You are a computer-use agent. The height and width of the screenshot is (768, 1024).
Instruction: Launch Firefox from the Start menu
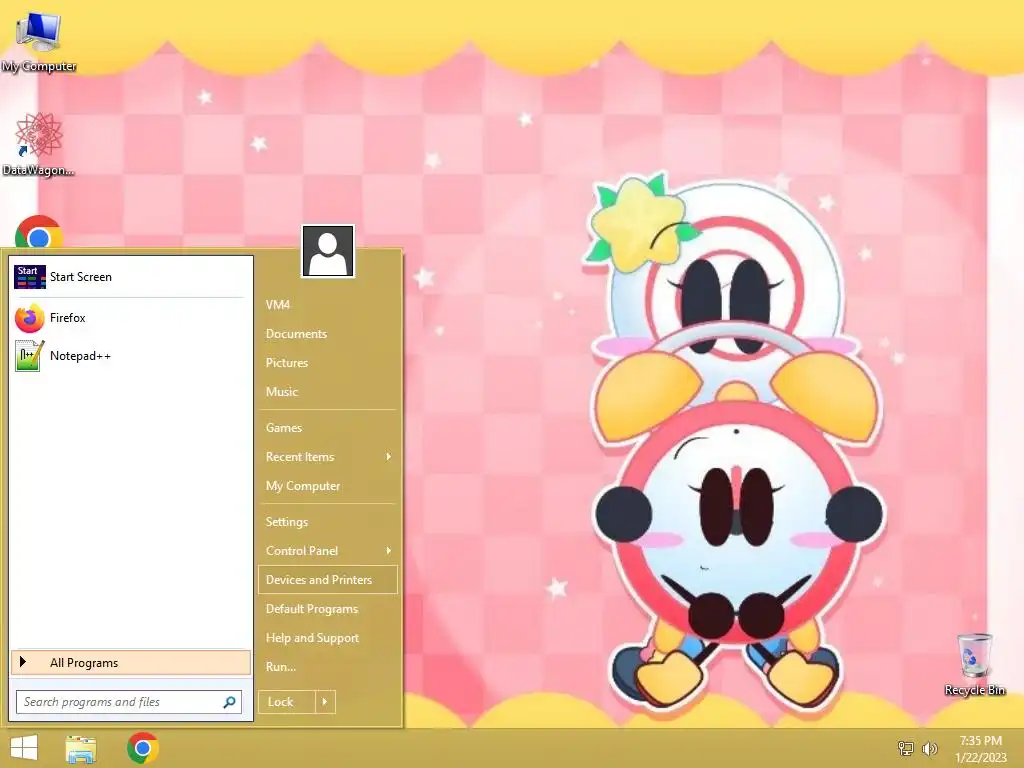pyautogui.click(x=131, y=318)
